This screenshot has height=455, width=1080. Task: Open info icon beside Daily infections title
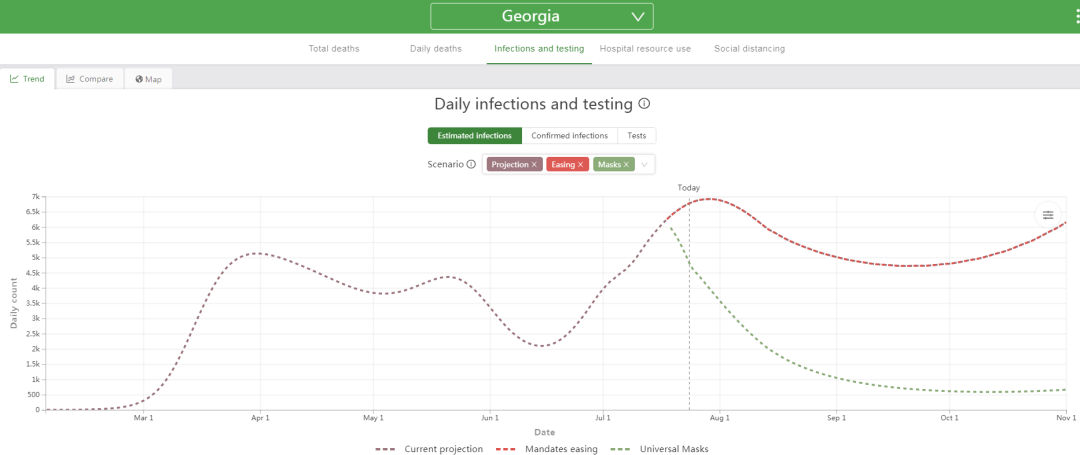[644, 104]
